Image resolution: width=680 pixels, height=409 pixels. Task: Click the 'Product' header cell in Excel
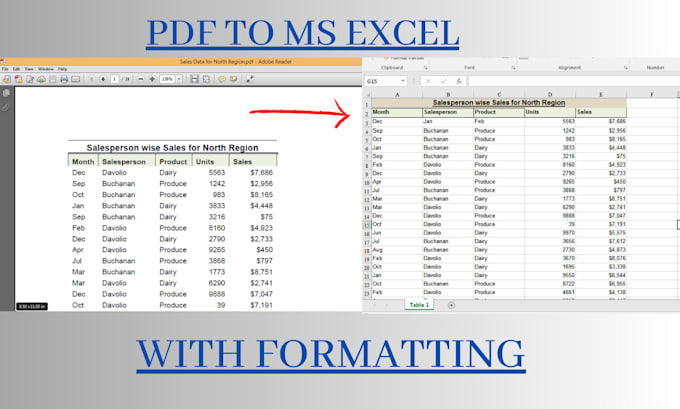coord(499,112)
